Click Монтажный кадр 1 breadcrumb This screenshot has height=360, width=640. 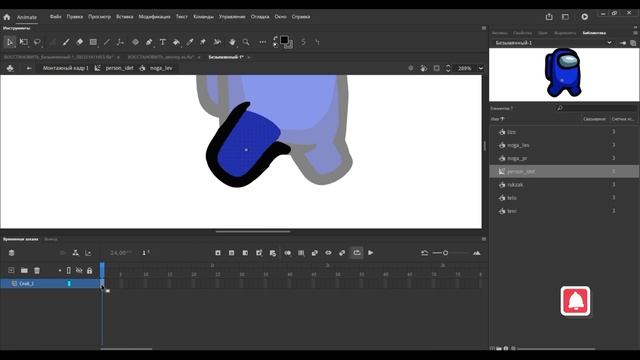pos(65,68)
